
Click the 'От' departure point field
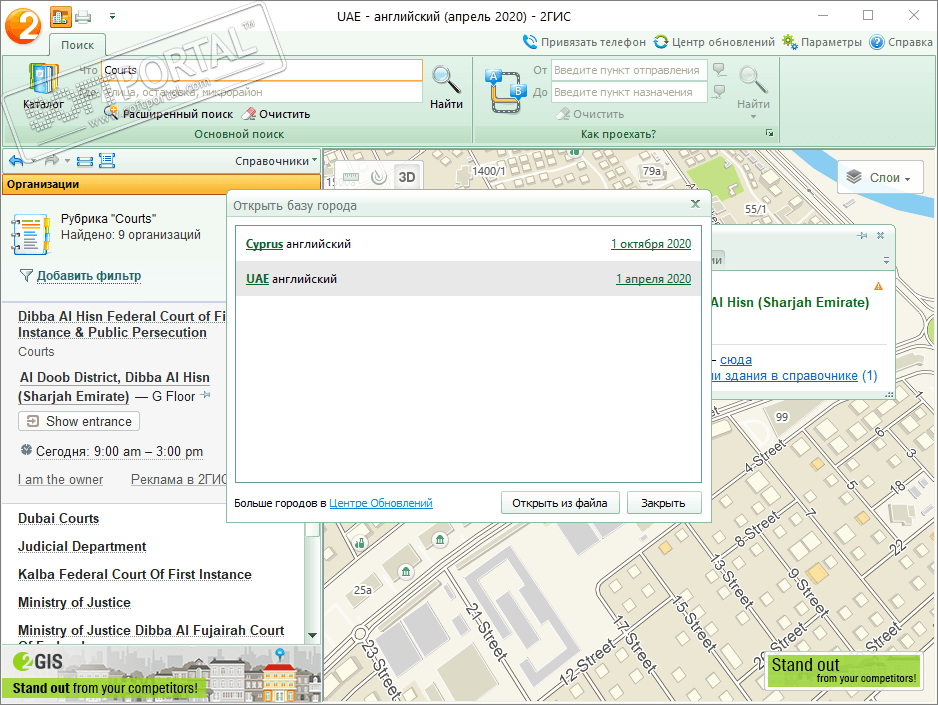tap(629, 70)
